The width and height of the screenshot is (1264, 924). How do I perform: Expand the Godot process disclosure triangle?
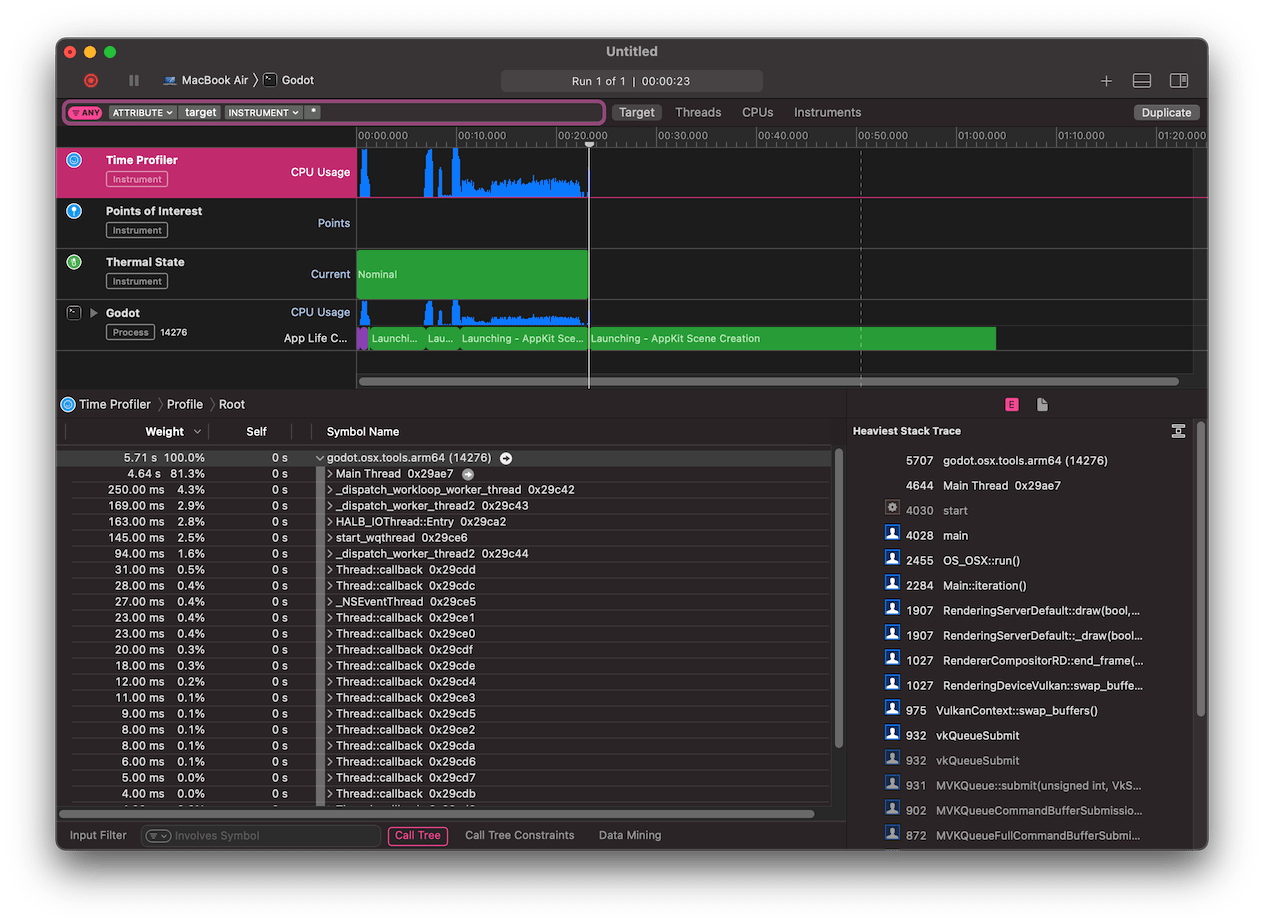92,312
